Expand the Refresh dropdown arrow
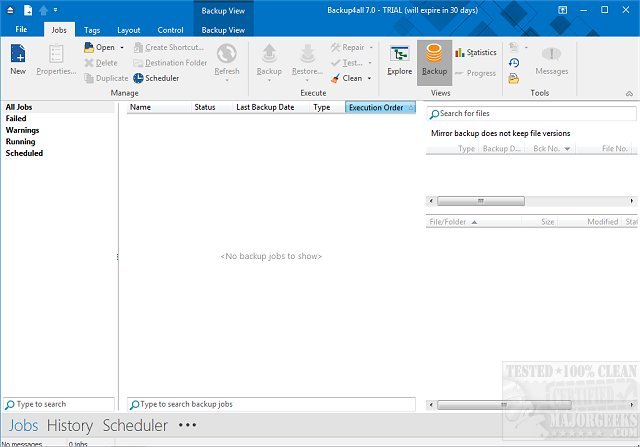The height and width of the screenshot is (447, 640). pos(227,80)
